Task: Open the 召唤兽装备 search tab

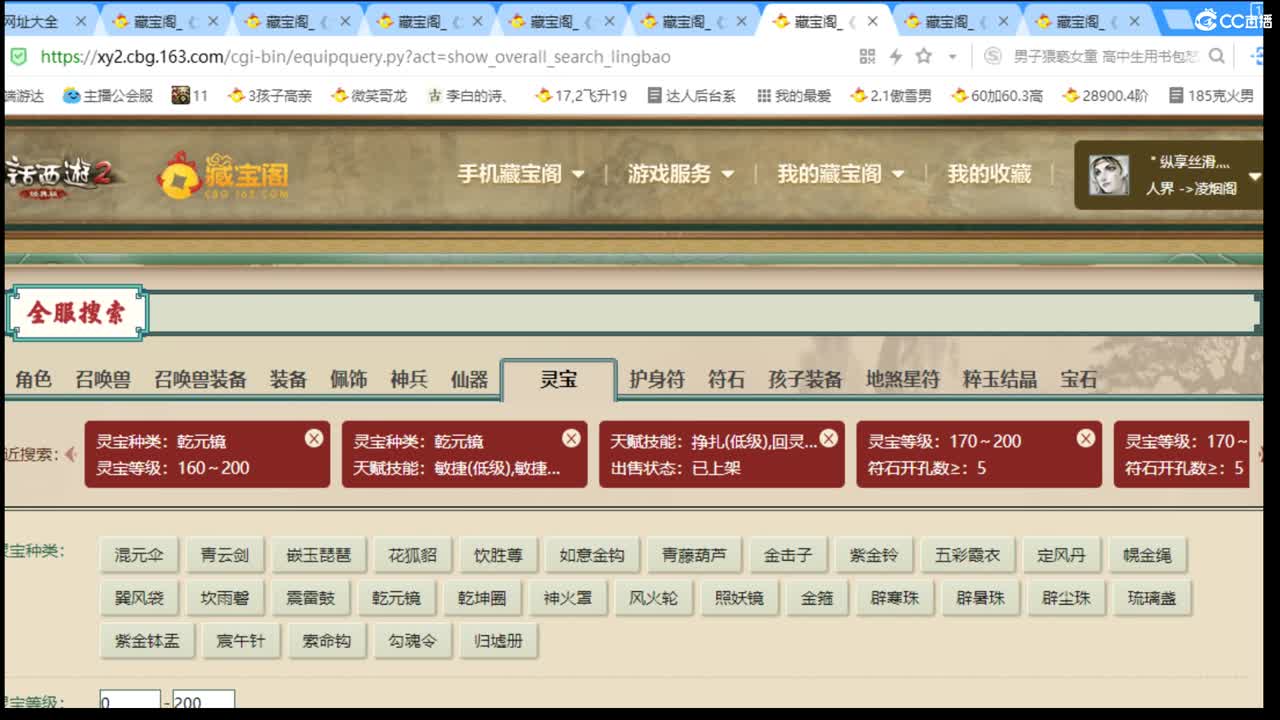Action: point(200,379)
